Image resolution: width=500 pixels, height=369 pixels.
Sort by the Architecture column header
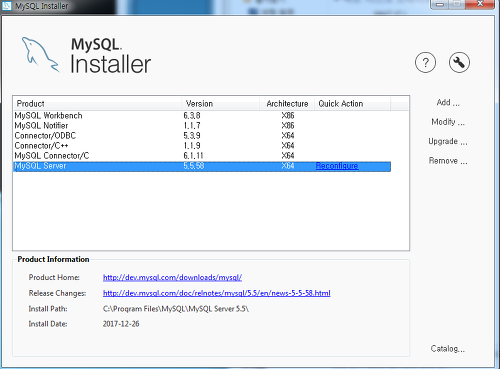coord(287,104)
